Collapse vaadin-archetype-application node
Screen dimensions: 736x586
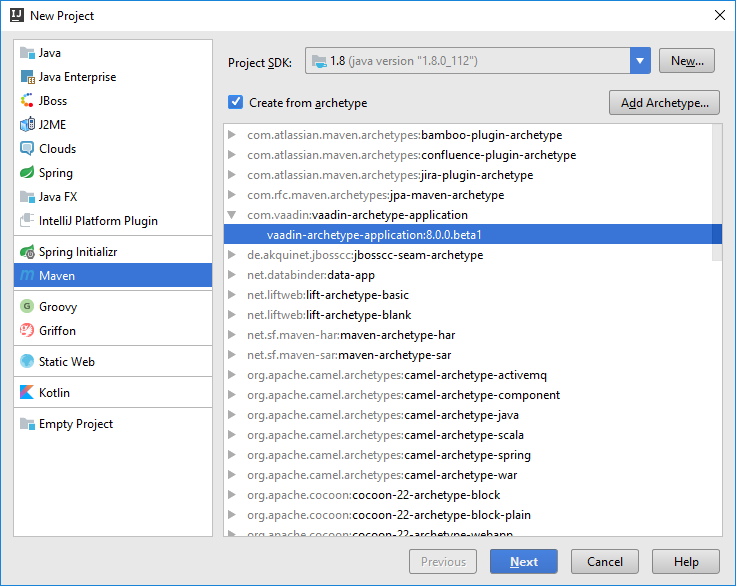tap(231, 215)
